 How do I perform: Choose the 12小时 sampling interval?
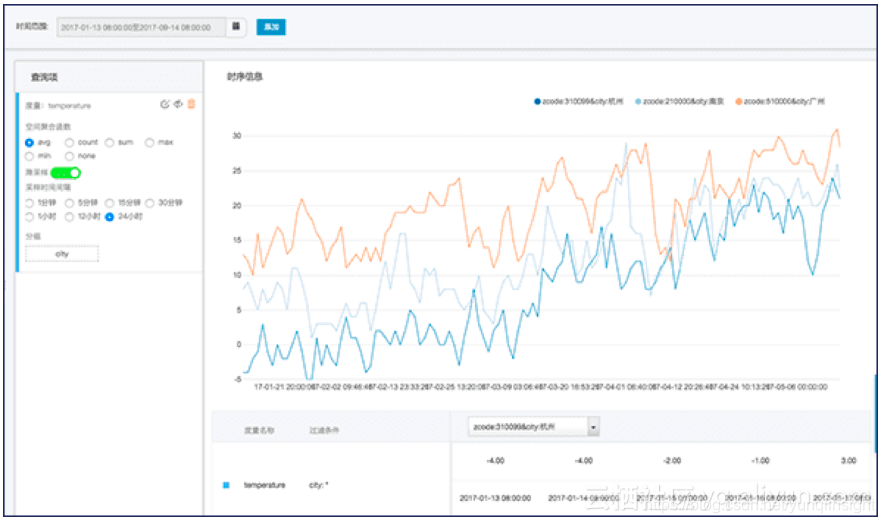click(x=69, y=217)
